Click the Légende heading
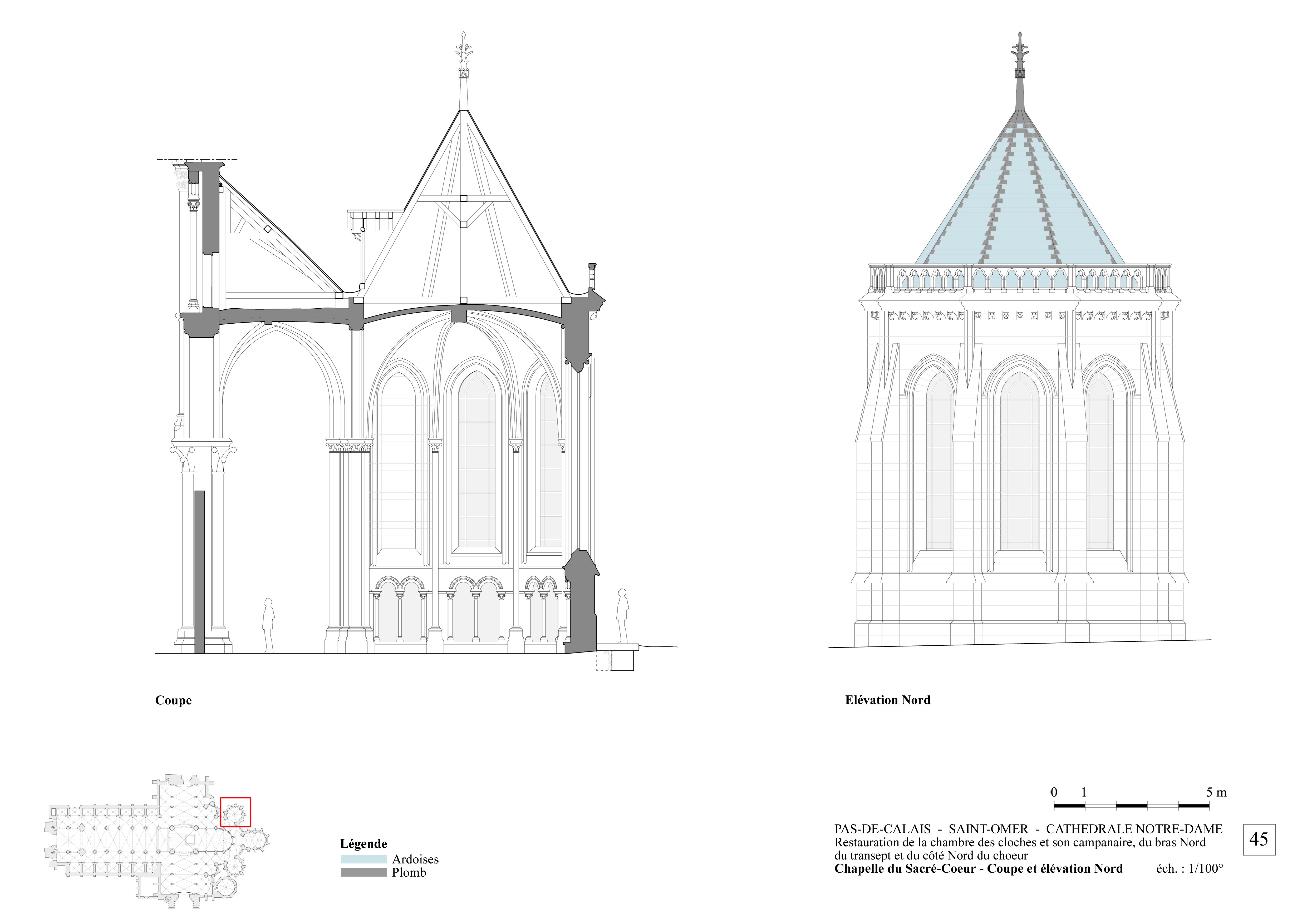The height and width of the screenshot is (924, 1307). (363, 844)
